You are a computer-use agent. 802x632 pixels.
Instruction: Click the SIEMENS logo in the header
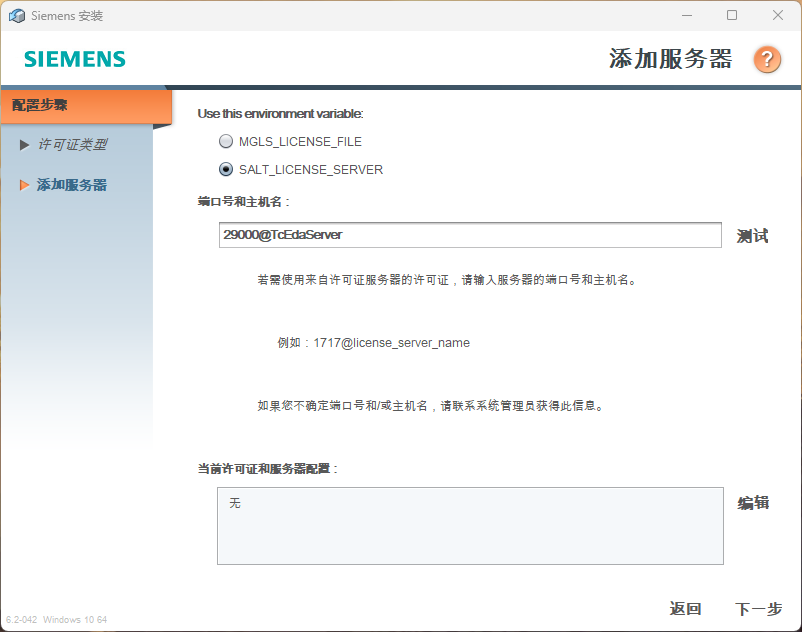(75, 59)
